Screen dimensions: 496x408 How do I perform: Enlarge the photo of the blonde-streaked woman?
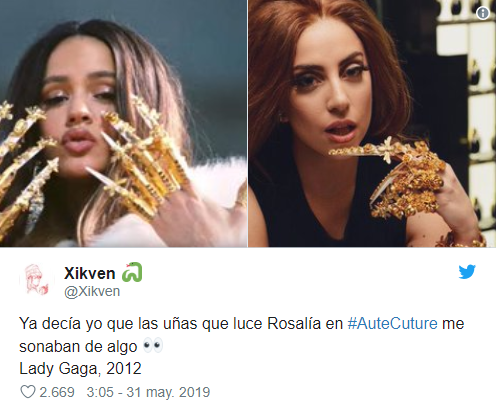tap(123, 123)
